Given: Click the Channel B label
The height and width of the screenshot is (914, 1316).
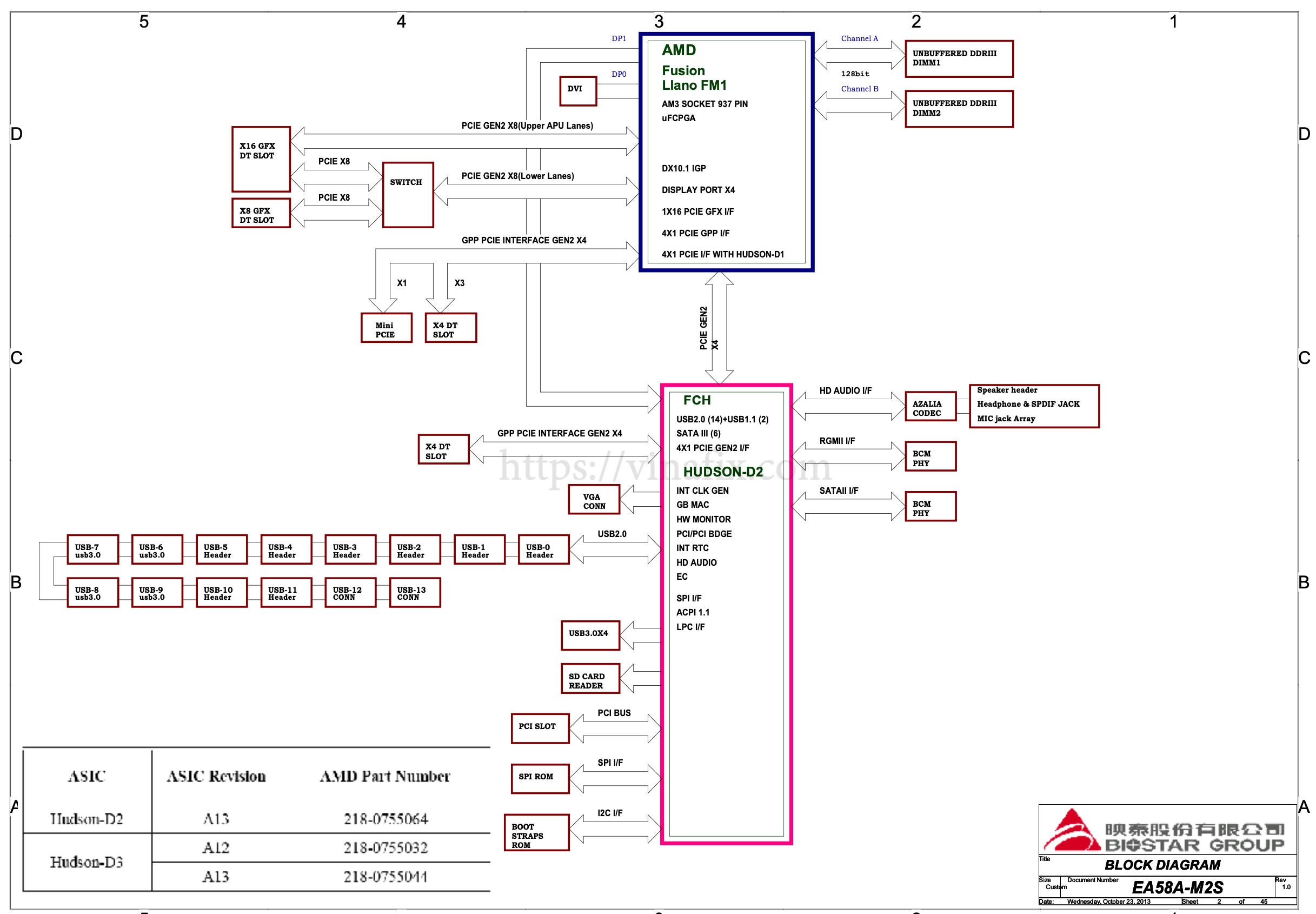Looking at the screenshot, I should [859, 89].
